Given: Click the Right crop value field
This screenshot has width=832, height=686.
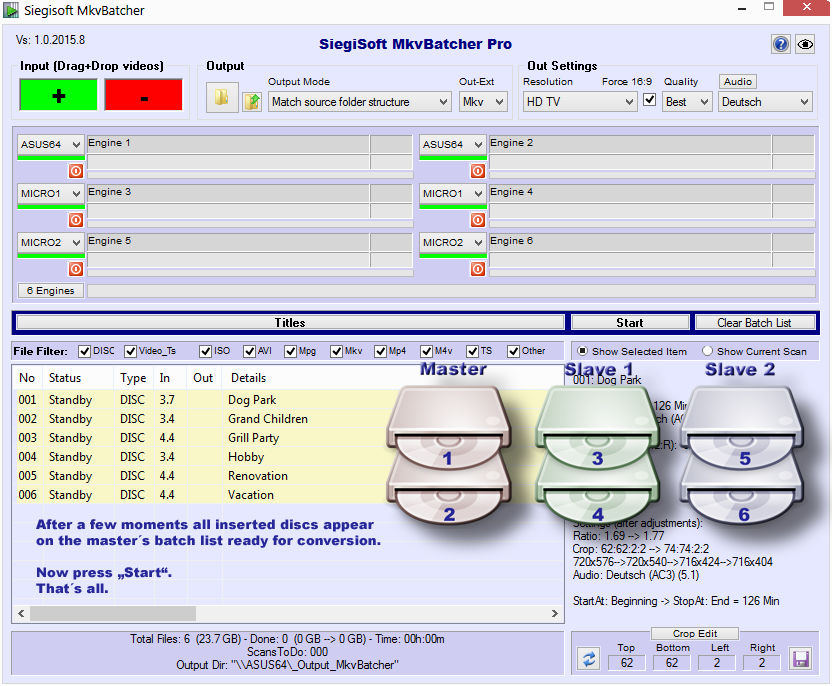Looking at the screenshot, I should 762,663.
